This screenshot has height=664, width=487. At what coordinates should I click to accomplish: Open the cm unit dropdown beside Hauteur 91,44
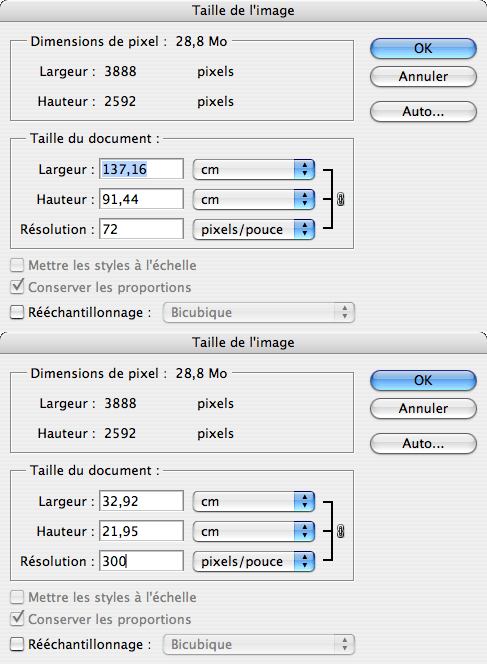pos(254,199)
